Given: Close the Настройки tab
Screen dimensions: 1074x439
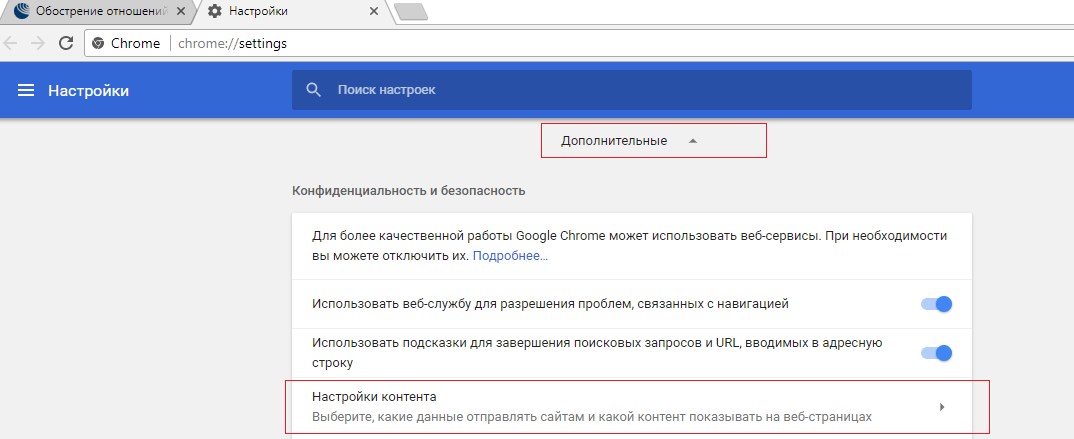Looking at the screenshot, I should pos(374,11).
